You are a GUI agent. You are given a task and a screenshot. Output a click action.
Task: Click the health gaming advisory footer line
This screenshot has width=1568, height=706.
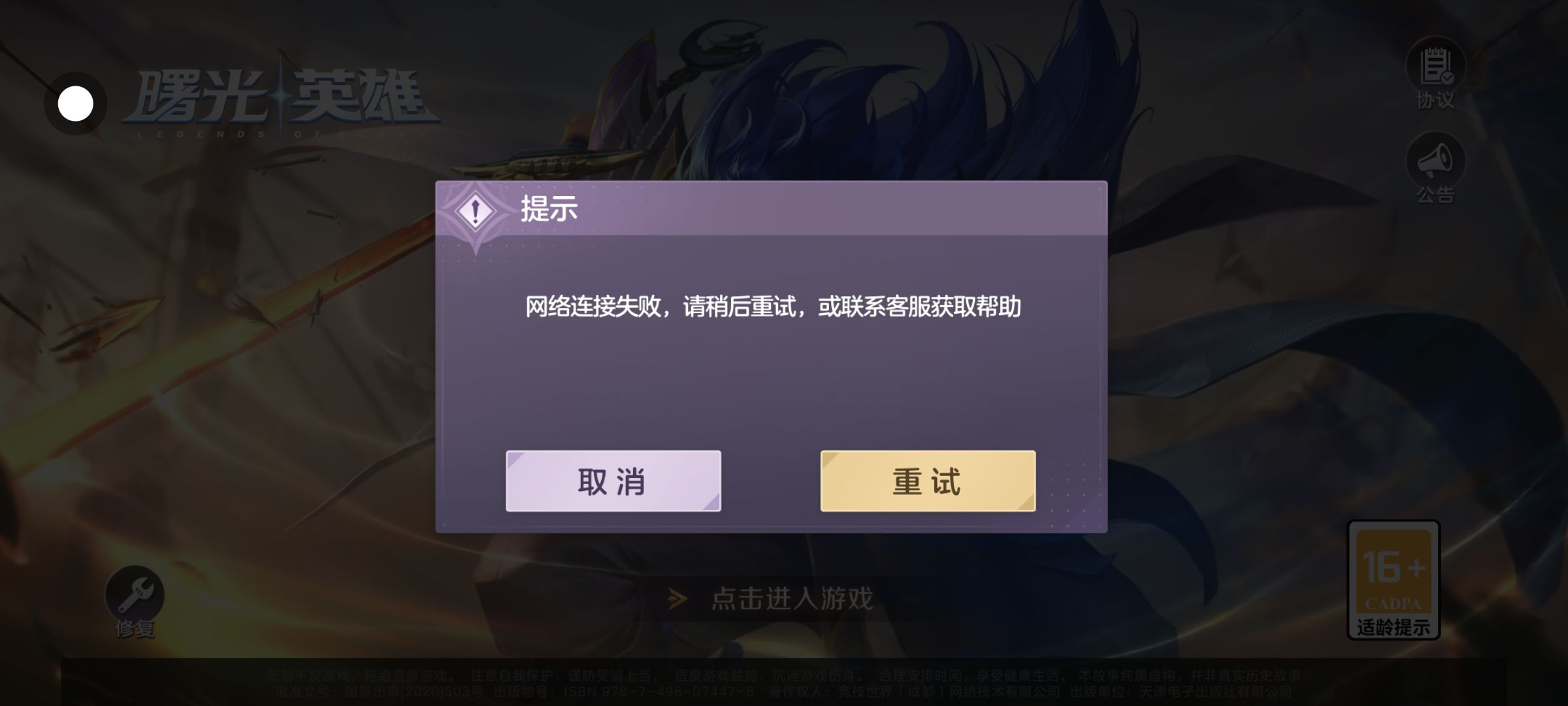click(x=783, y=675)
